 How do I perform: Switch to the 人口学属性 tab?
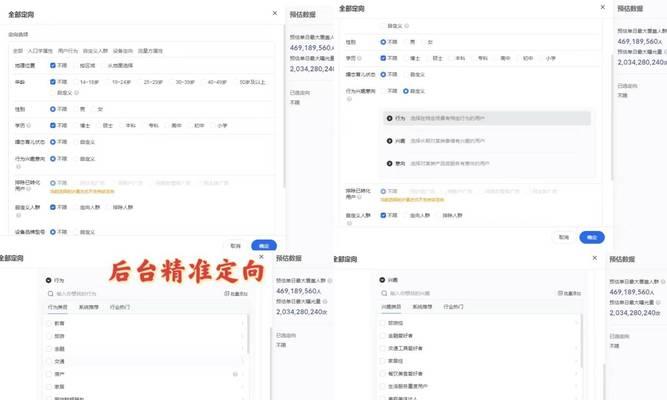coord(40,51)
